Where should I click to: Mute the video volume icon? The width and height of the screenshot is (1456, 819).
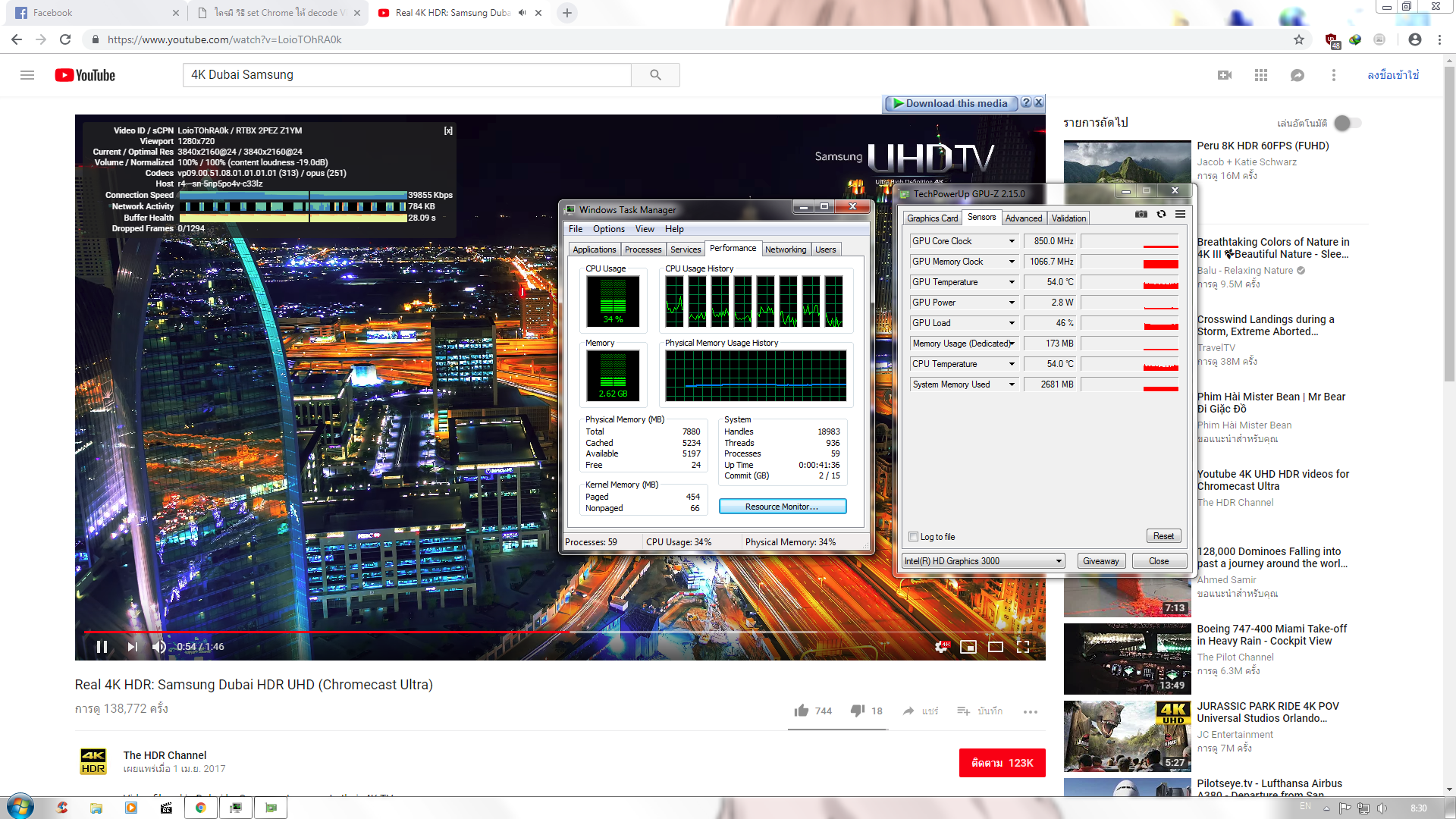(x=158, y=647)
